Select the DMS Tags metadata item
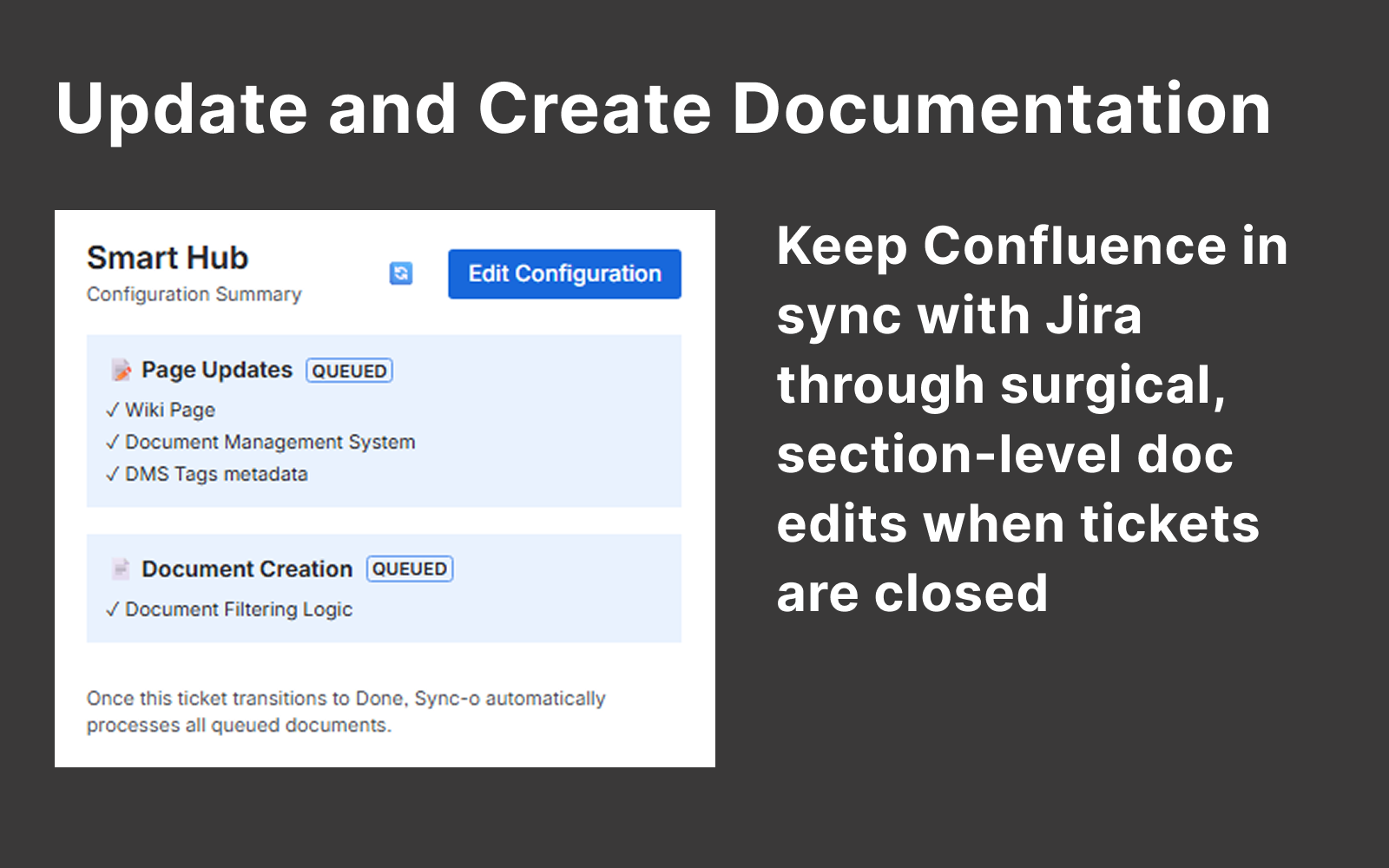Viewport: 1389px width, 868px height. 207,474
